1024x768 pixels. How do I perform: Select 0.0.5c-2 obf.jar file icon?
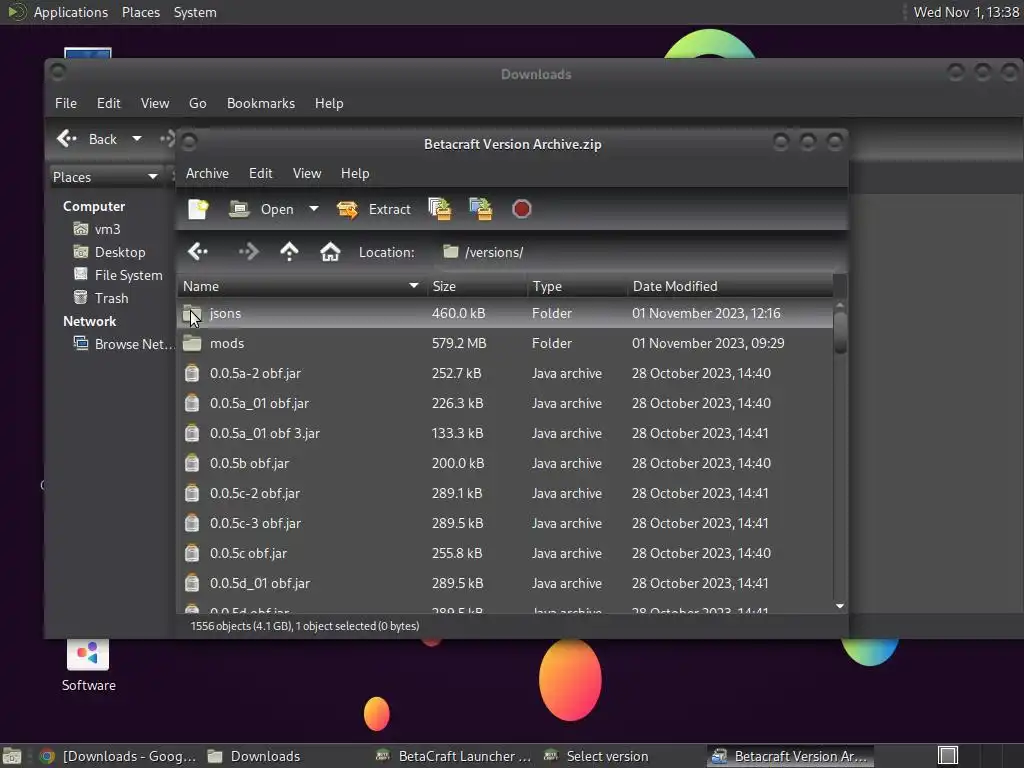[x=192, y=494]
